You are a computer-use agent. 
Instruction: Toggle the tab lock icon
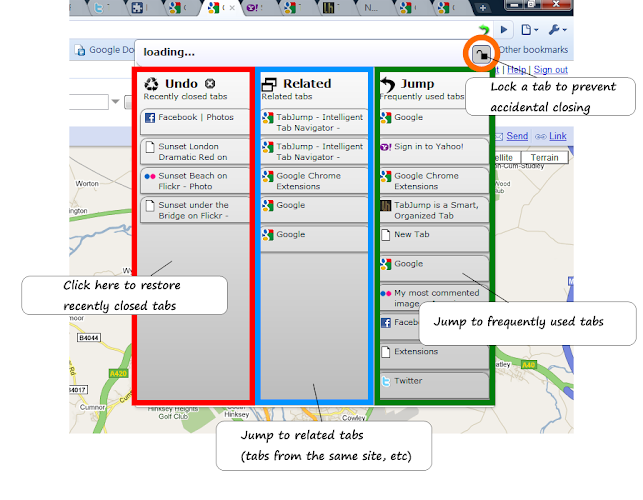tap(481, 54)
